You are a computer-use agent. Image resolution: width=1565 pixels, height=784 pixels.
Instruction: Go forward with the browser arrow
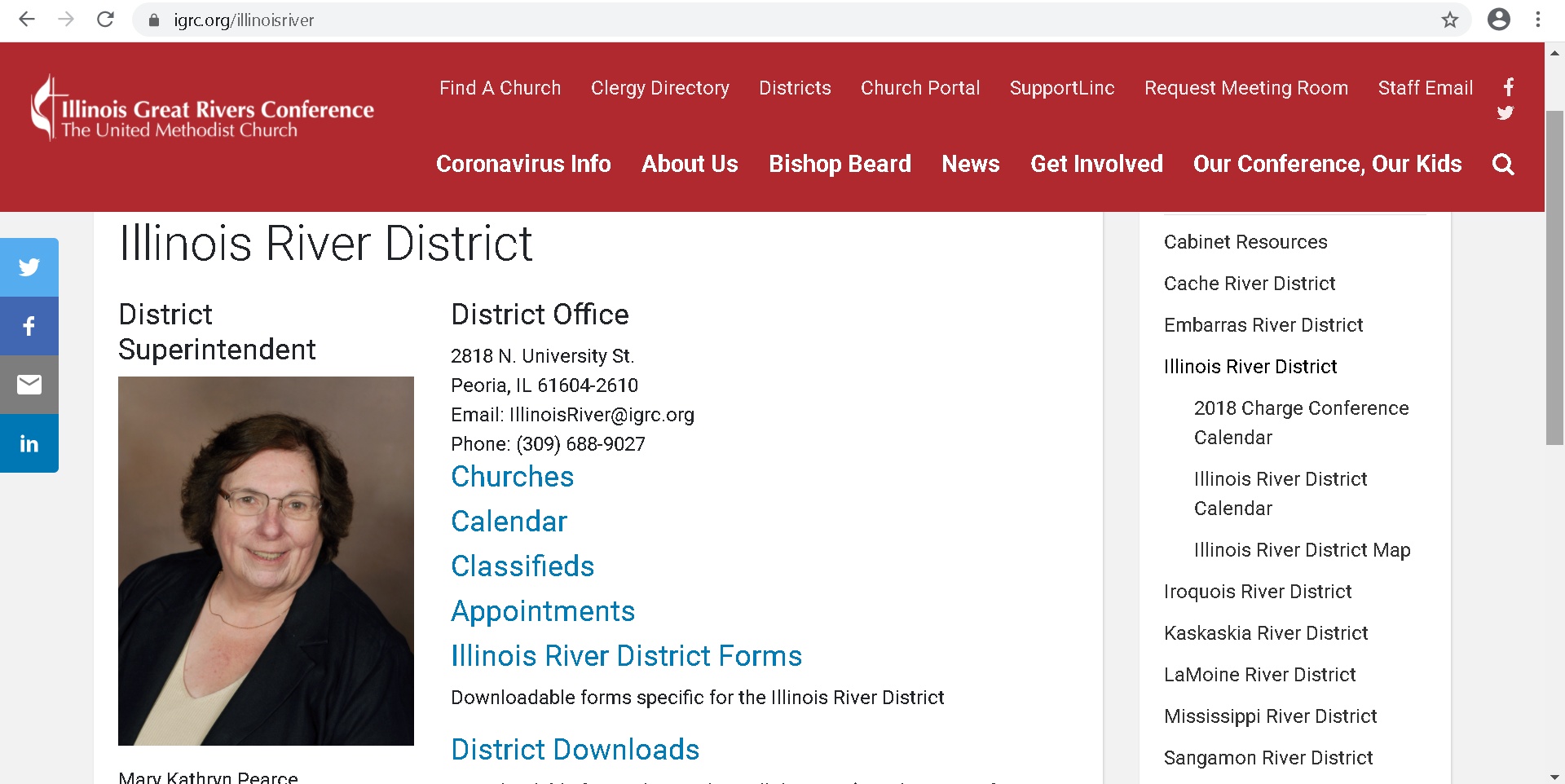tap(66, 20)
